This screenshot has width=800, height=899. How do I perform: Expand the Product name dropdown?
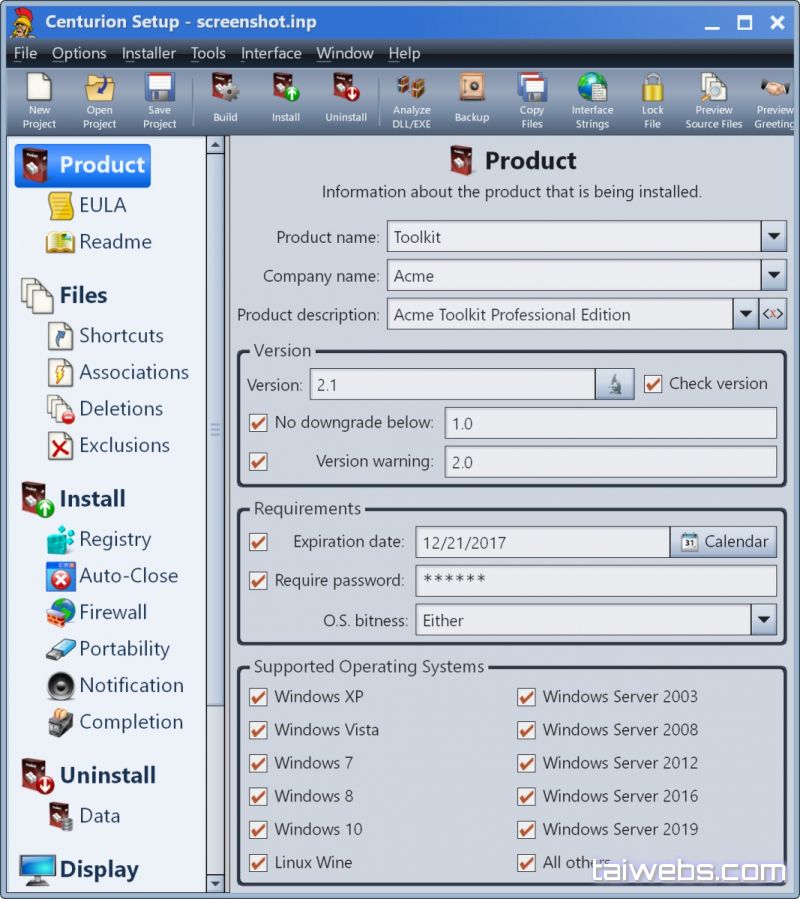click(773, 237)
